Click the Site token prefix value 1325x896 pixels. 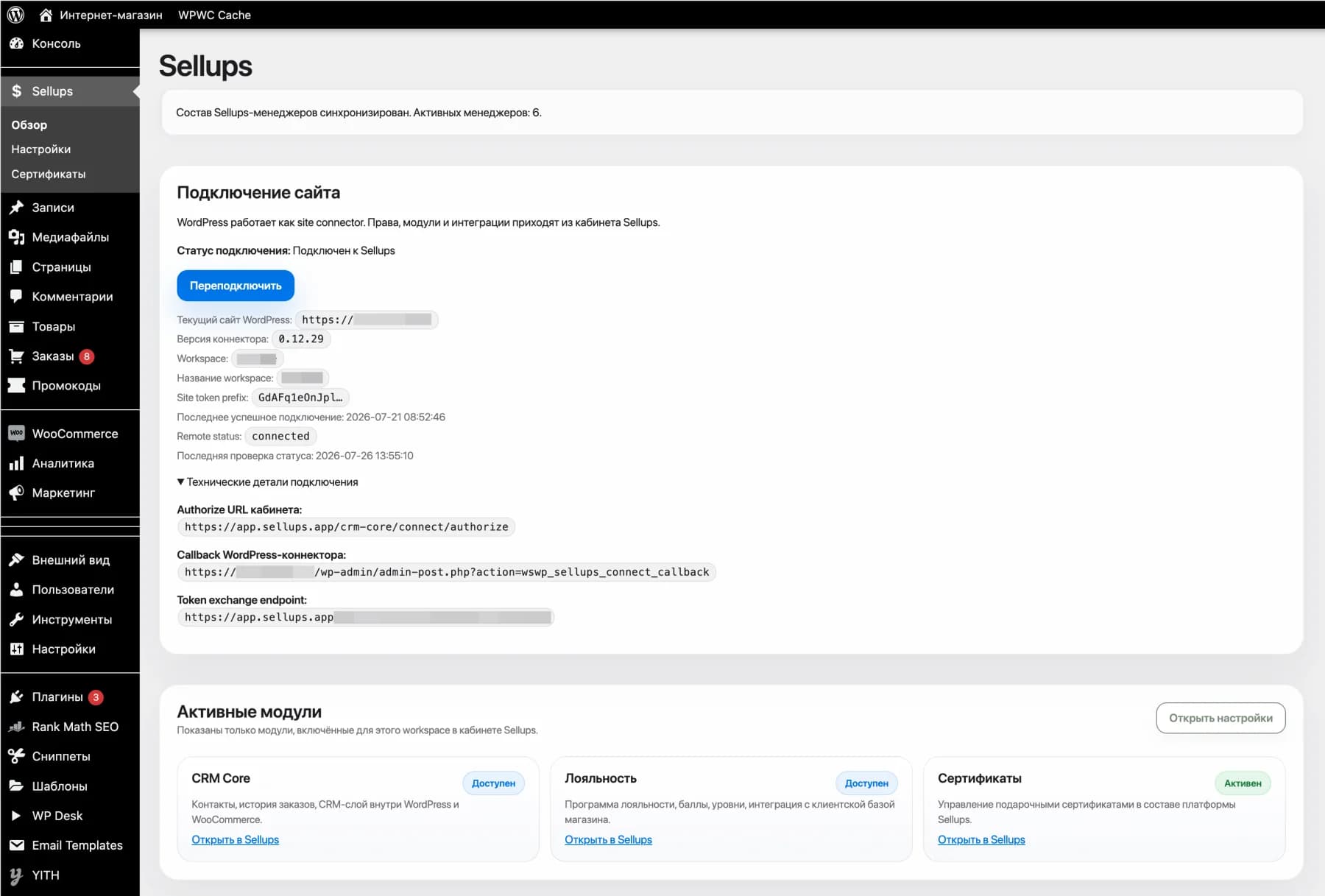pyautogui.click(x=300, y=398)
